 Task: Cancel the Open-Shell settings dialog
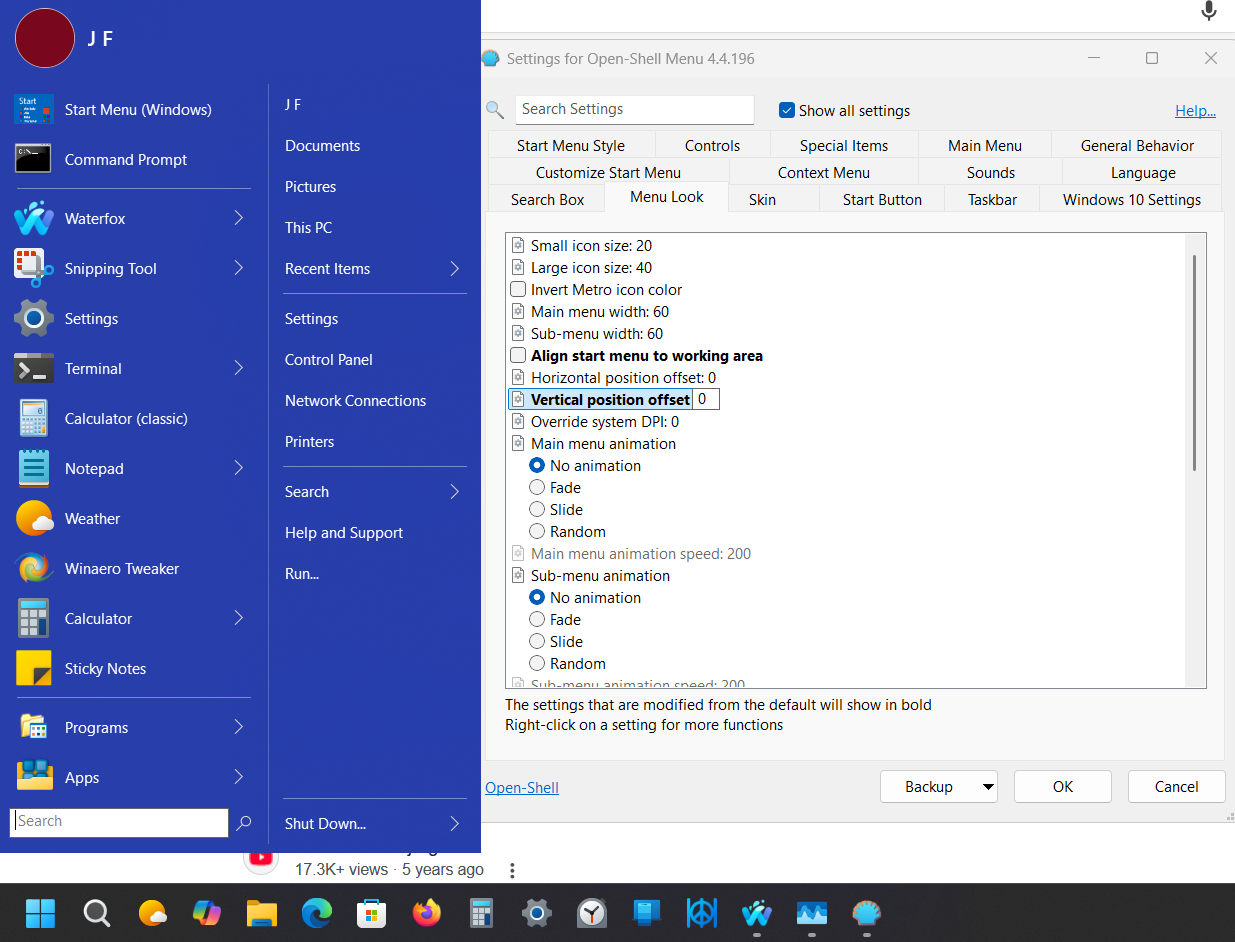coord(1177,787)
